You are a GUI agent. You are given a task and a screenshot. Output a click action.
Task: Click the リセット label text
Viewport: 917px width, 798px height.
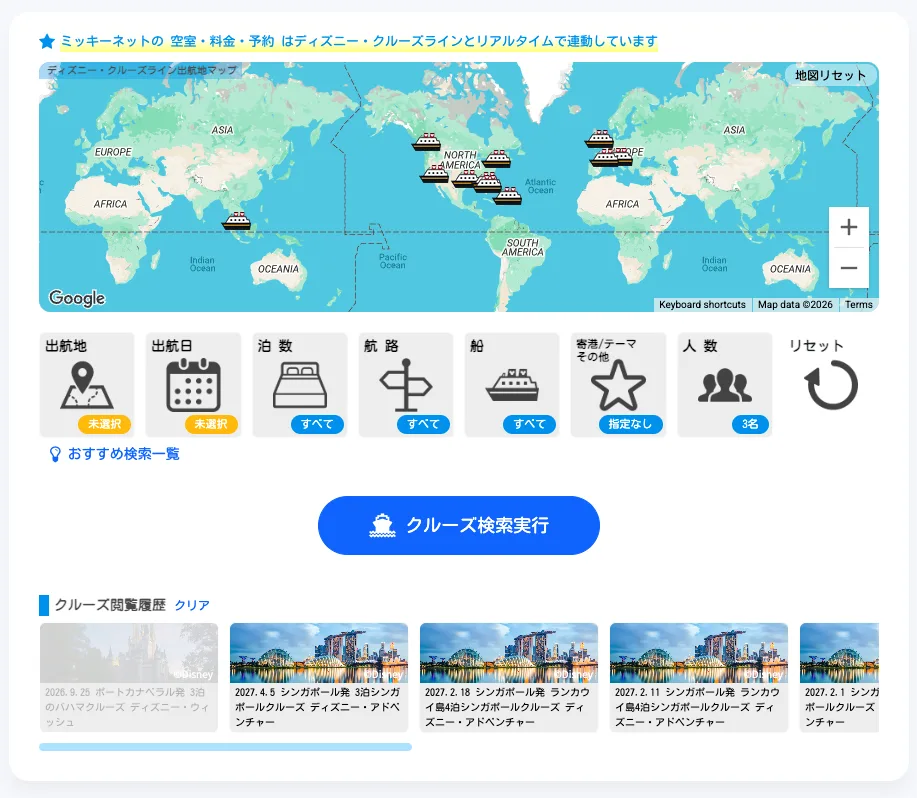(x=816, y=346)
